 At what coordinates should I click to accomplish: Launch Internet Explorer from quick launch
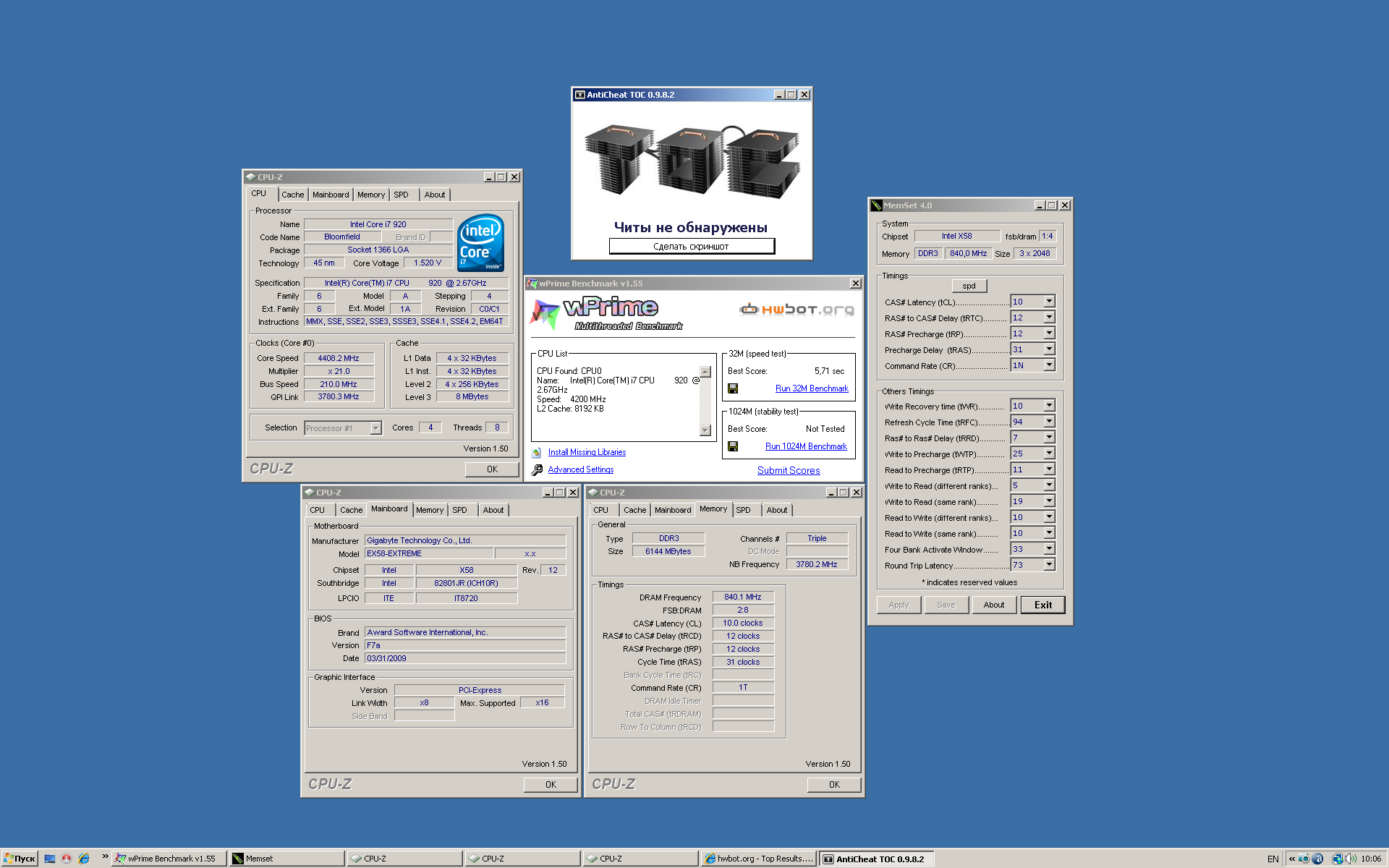tap(84, 859)
